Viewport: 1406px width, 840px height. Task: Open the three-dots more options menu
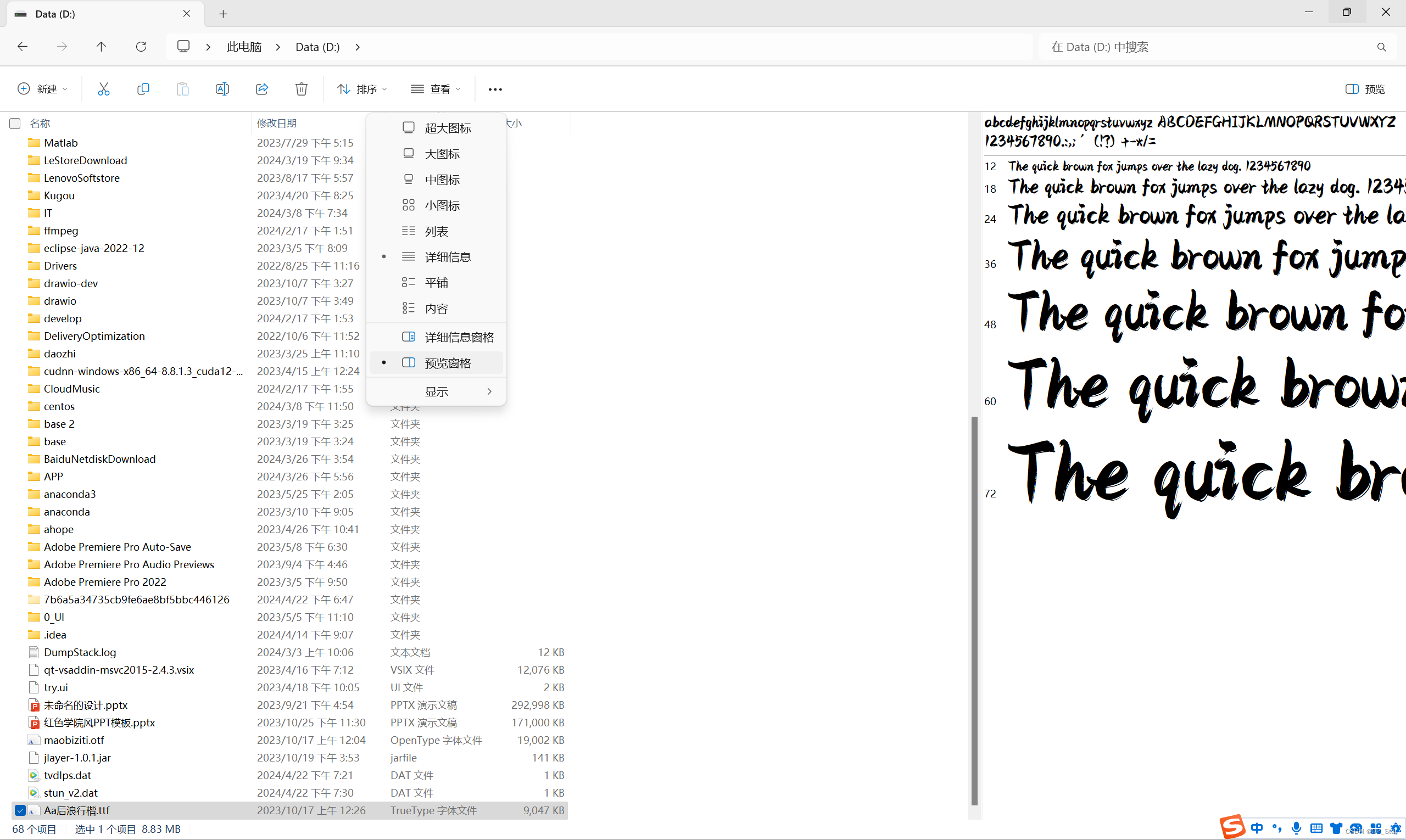[495, 89]
